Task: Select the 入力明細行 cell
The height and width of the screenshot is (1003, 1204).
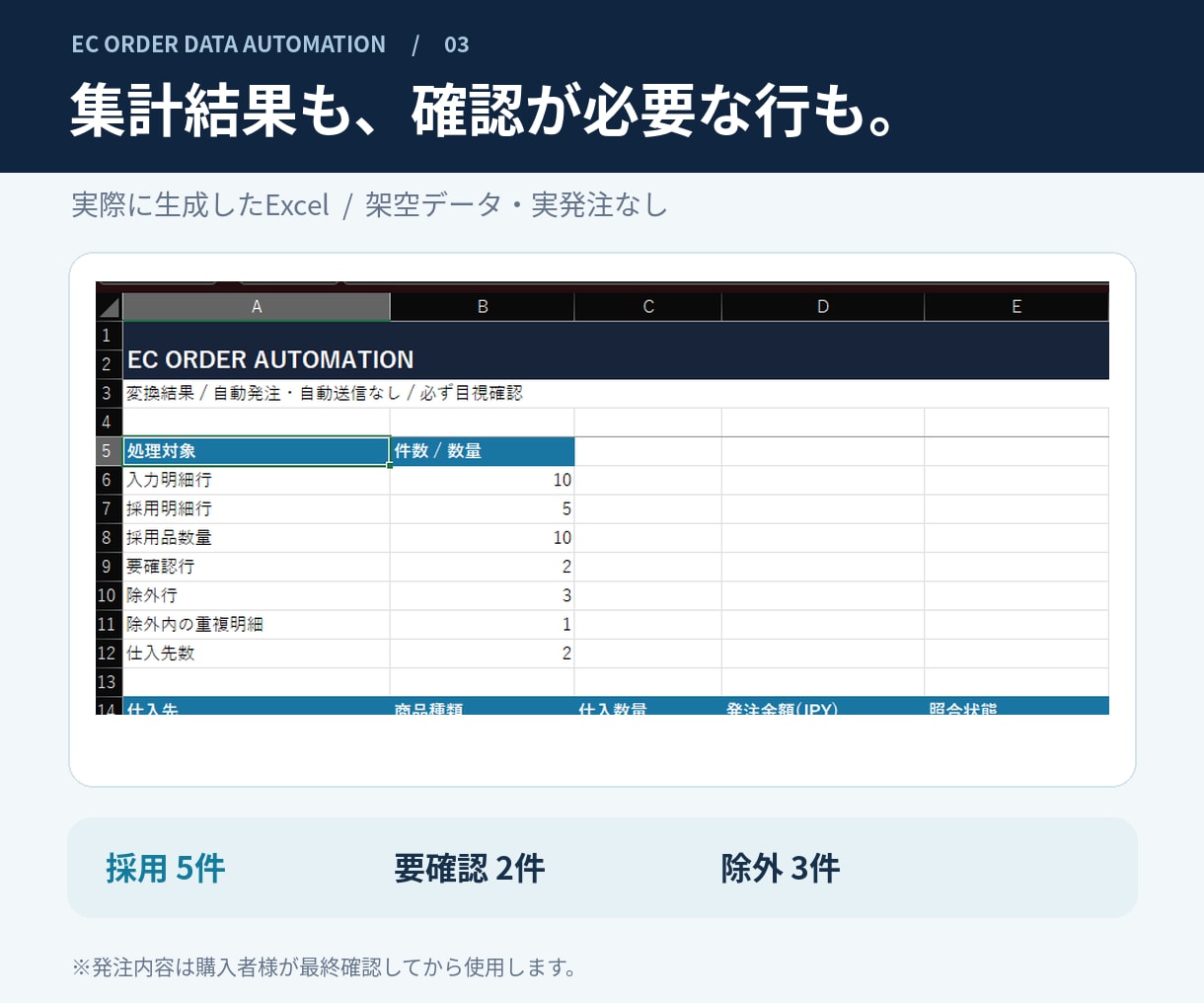Action: tap(257, 480)
